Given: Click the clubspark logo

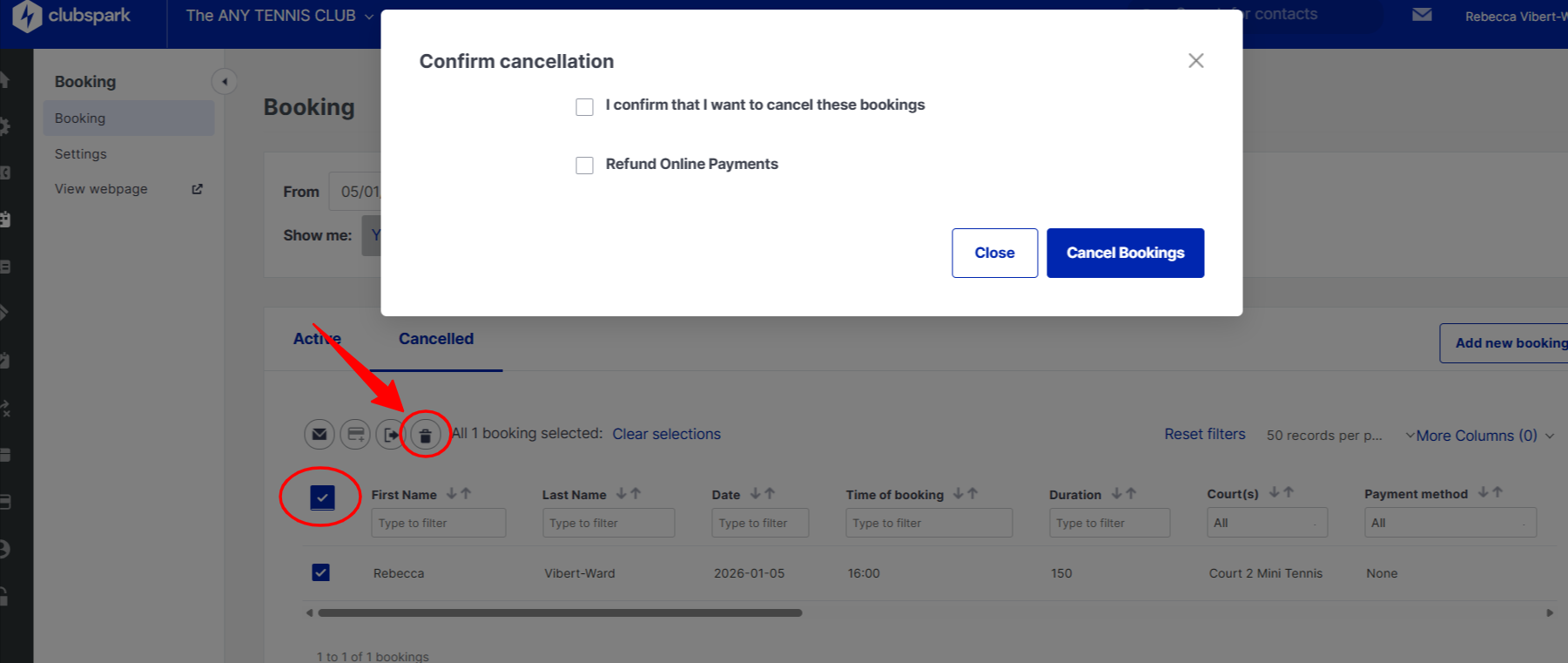Looking at the screenshot, I should (x=73, y=16).
